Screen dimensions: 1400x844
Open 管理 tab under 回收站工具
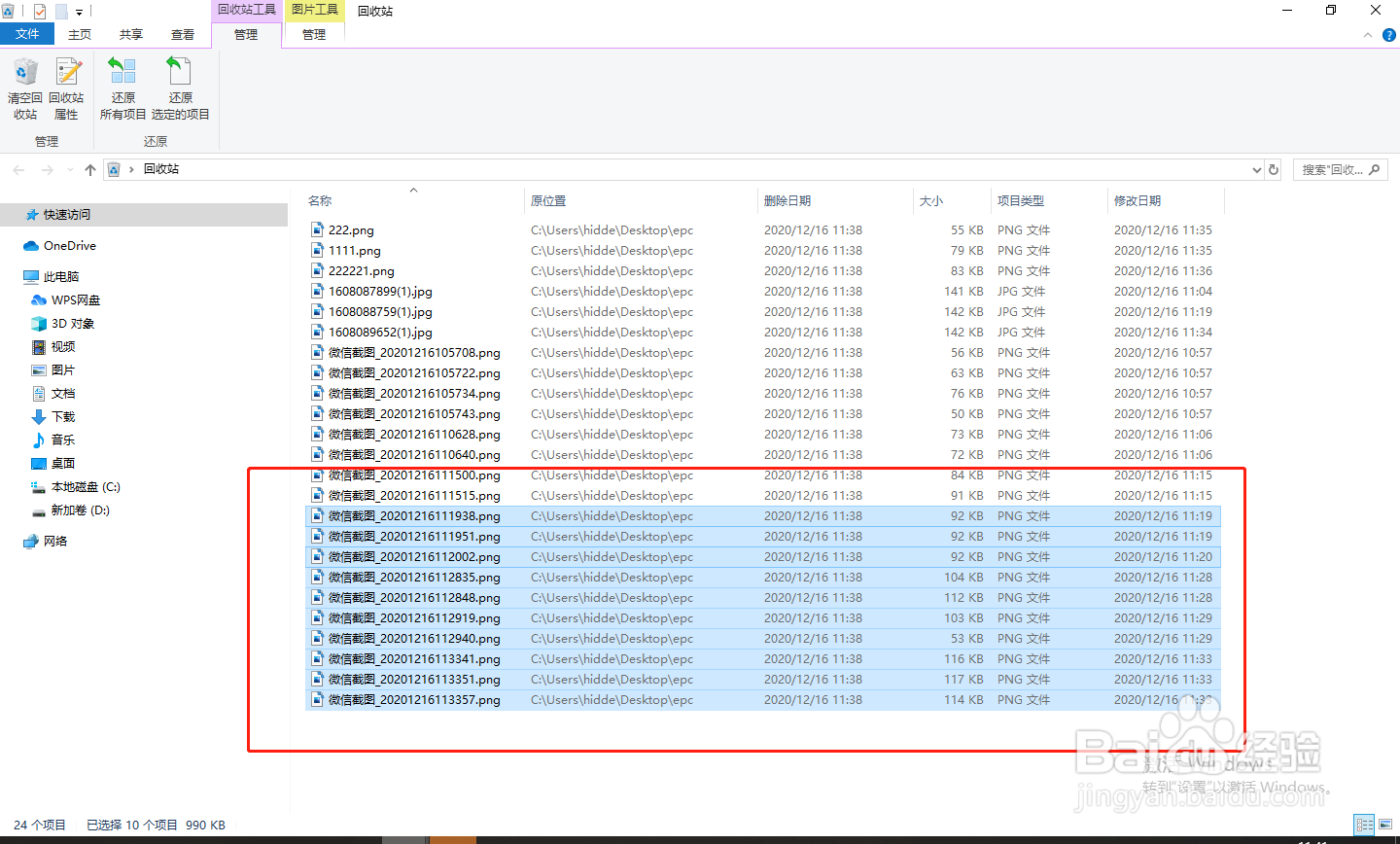pyautogui.click(x=246, y=34)
